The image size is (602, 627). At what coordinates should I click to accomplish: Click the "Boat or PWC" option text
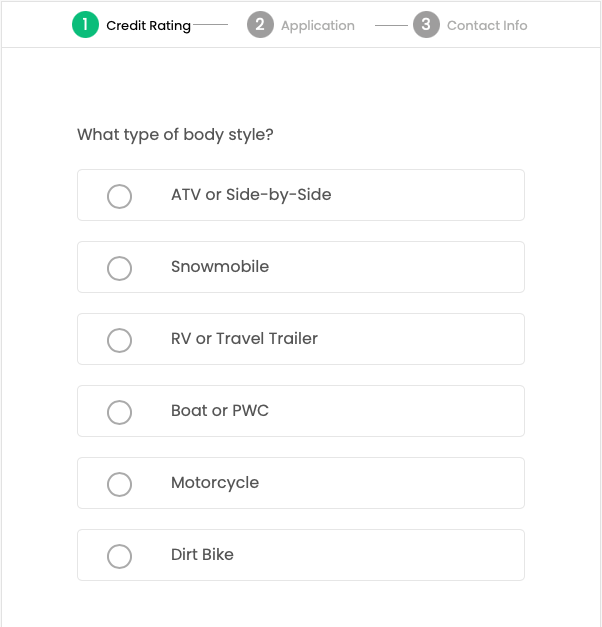pos(220,411)
